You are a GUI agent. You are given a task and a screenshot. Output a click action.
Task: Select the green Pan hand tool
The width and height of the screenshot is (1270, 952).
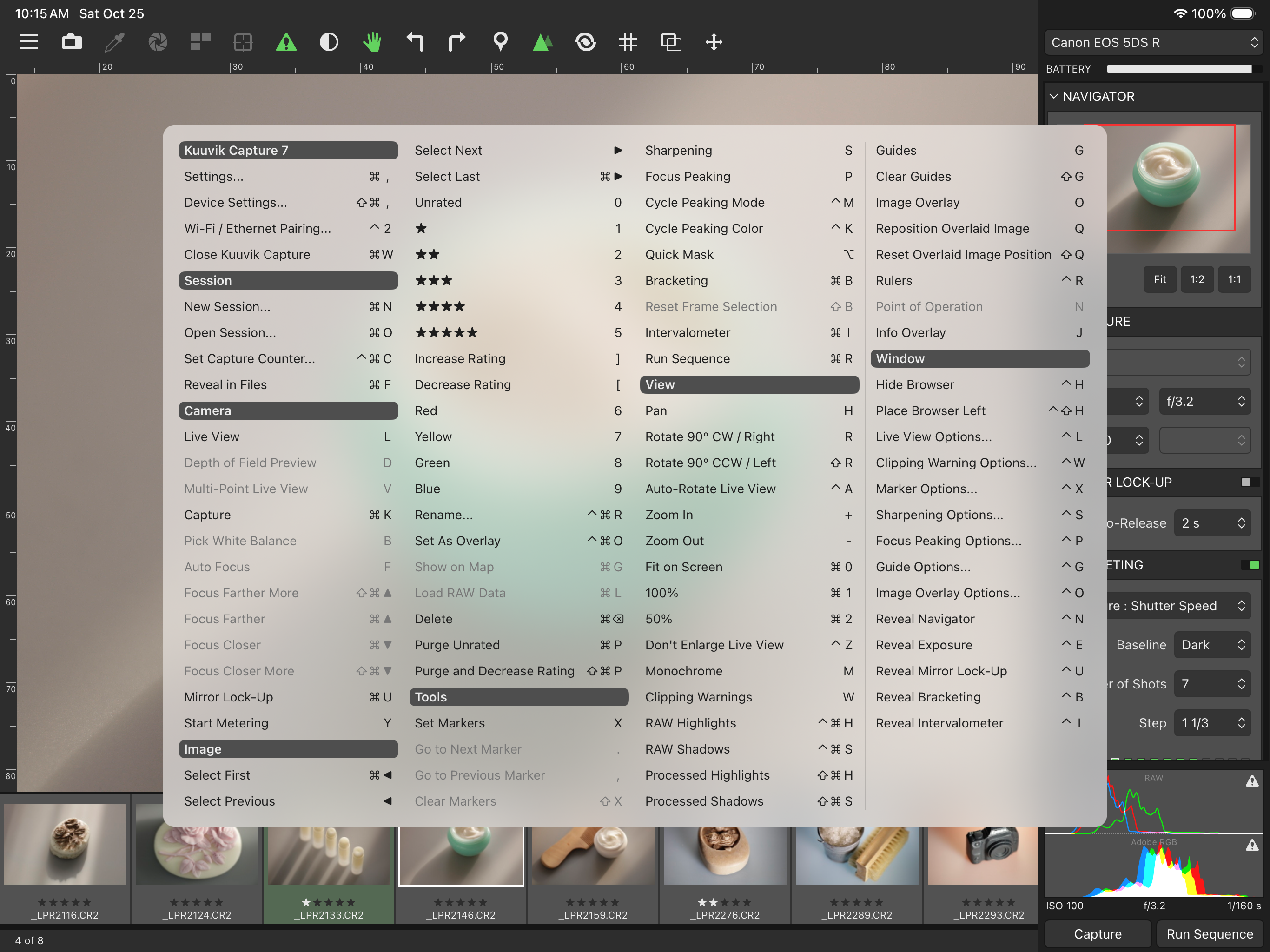372,42
